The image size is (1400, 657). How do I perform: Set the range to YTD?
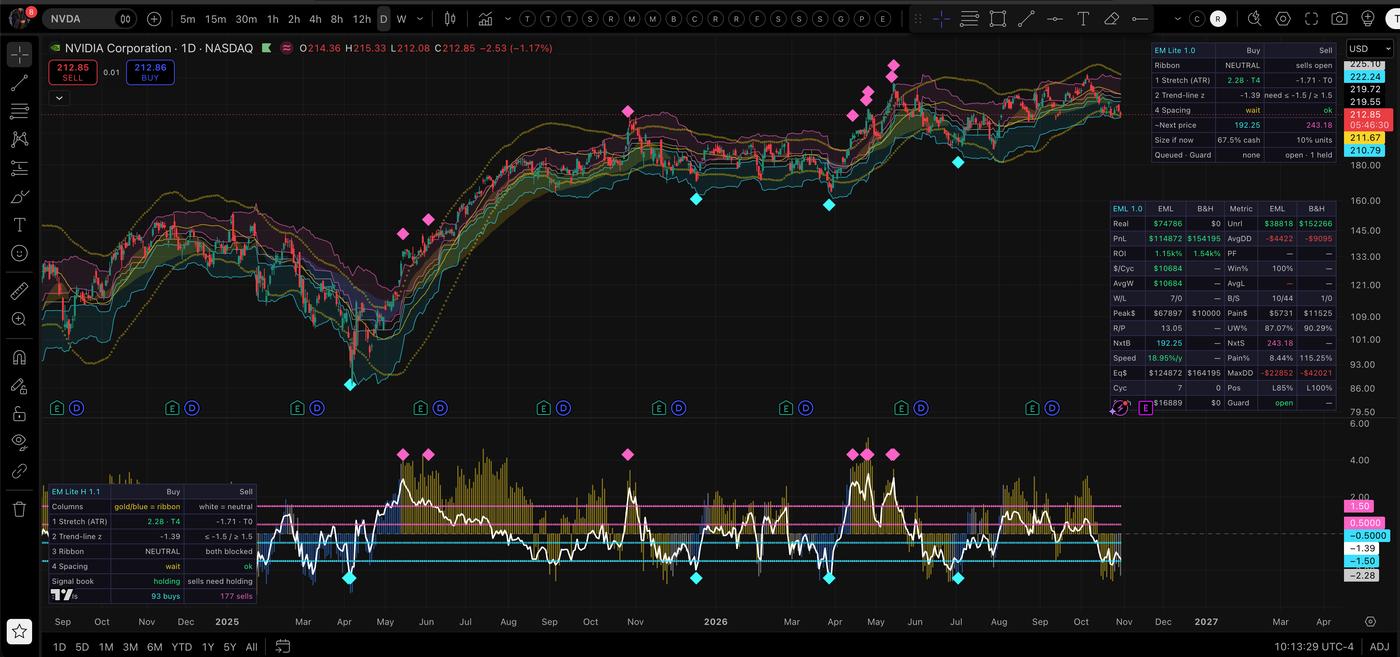pyautogui.click(x=181, y=647)
